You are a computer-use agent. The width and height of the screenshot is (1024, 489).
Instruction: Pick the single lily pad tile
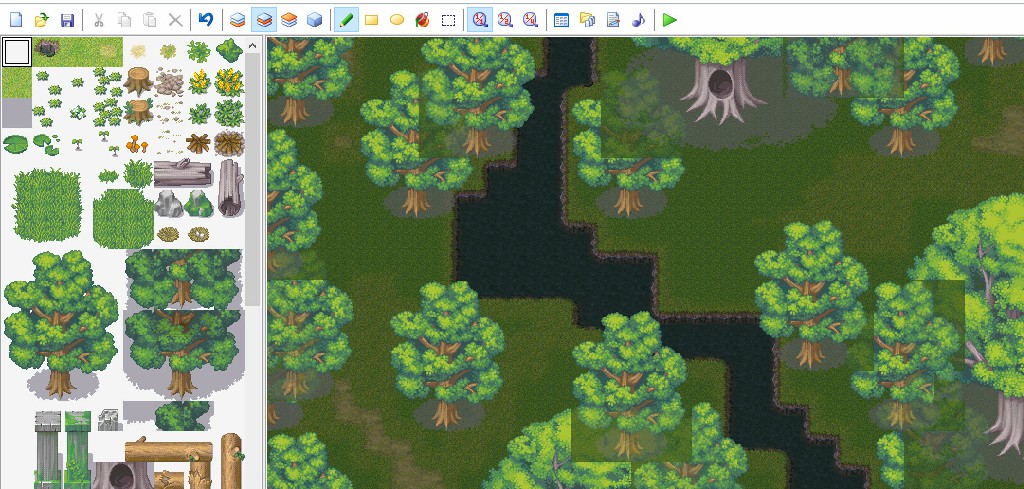pos(15,144)
